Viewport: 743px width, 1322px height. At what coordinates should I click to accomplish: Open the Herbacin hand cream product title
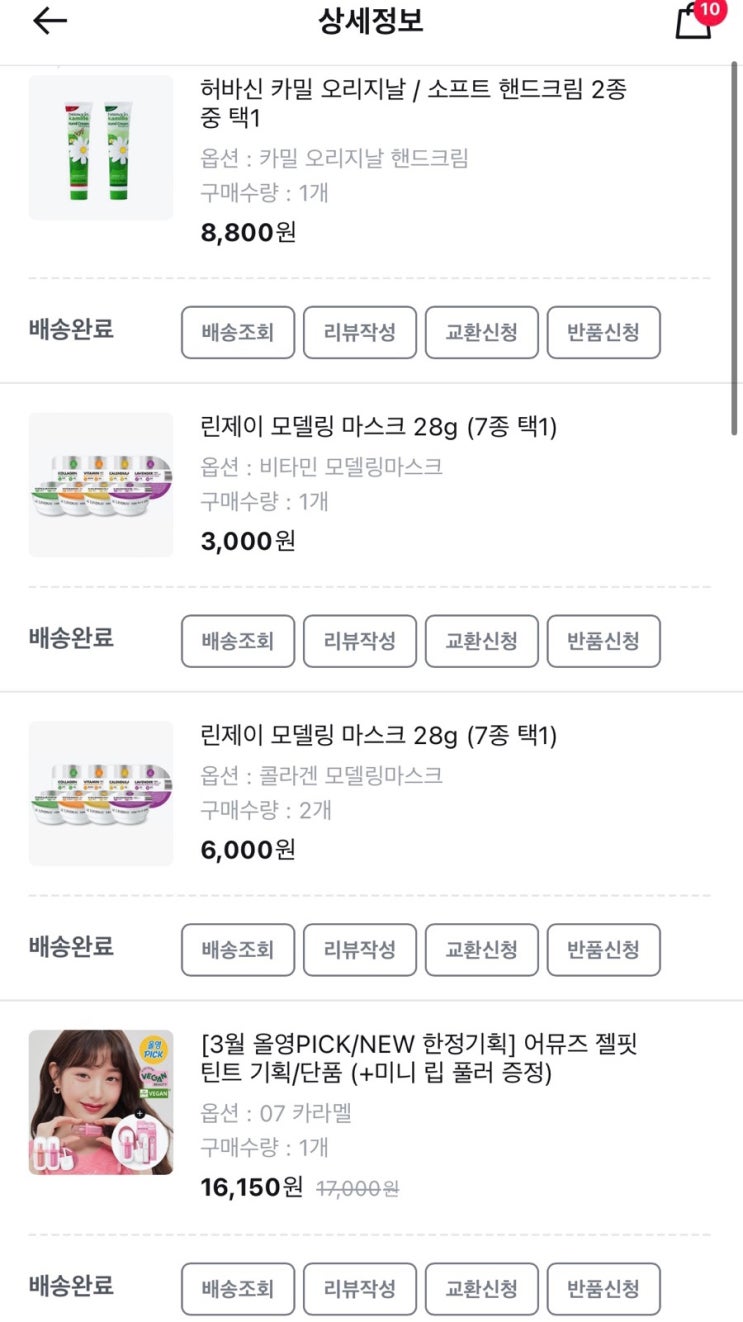pos(413,103)
